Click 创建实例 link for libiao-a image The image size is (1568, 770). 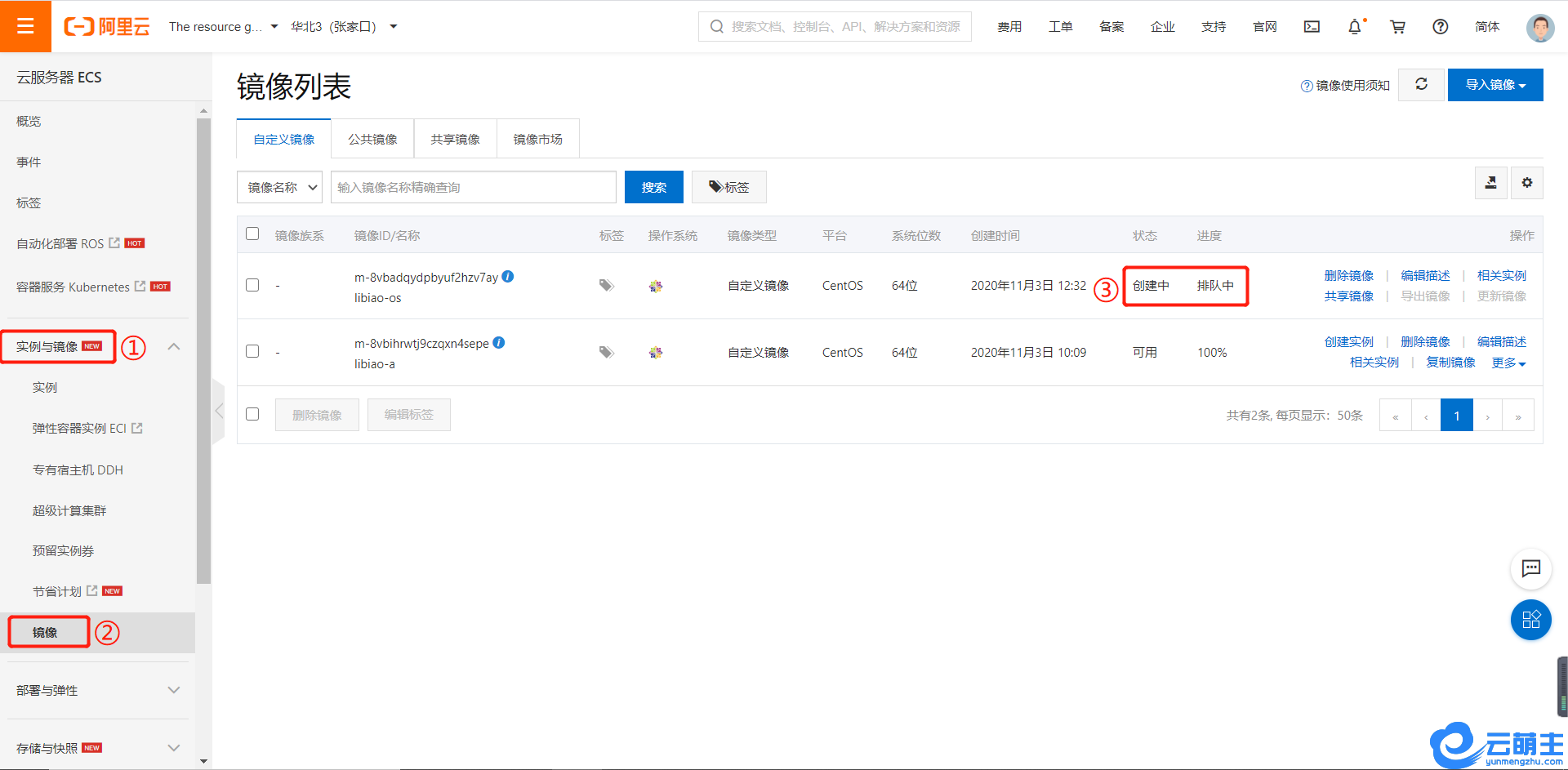tap(1348, 341)
